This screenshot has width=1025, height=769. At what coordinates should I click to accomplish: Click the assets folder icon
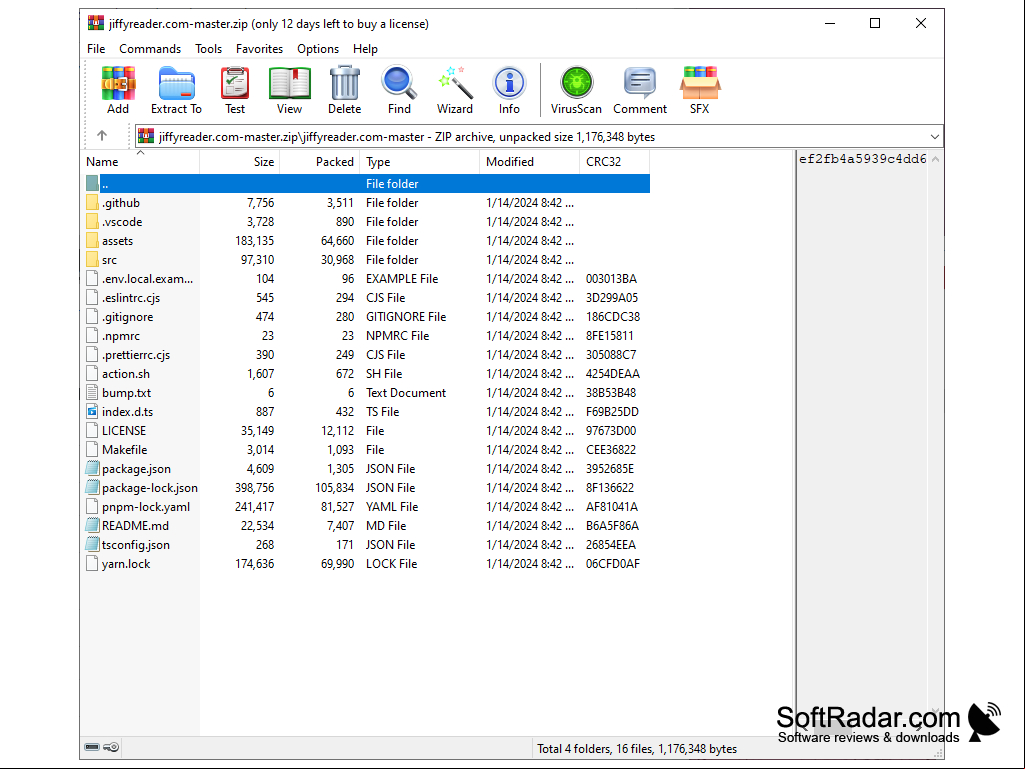[x=92, y=241]
